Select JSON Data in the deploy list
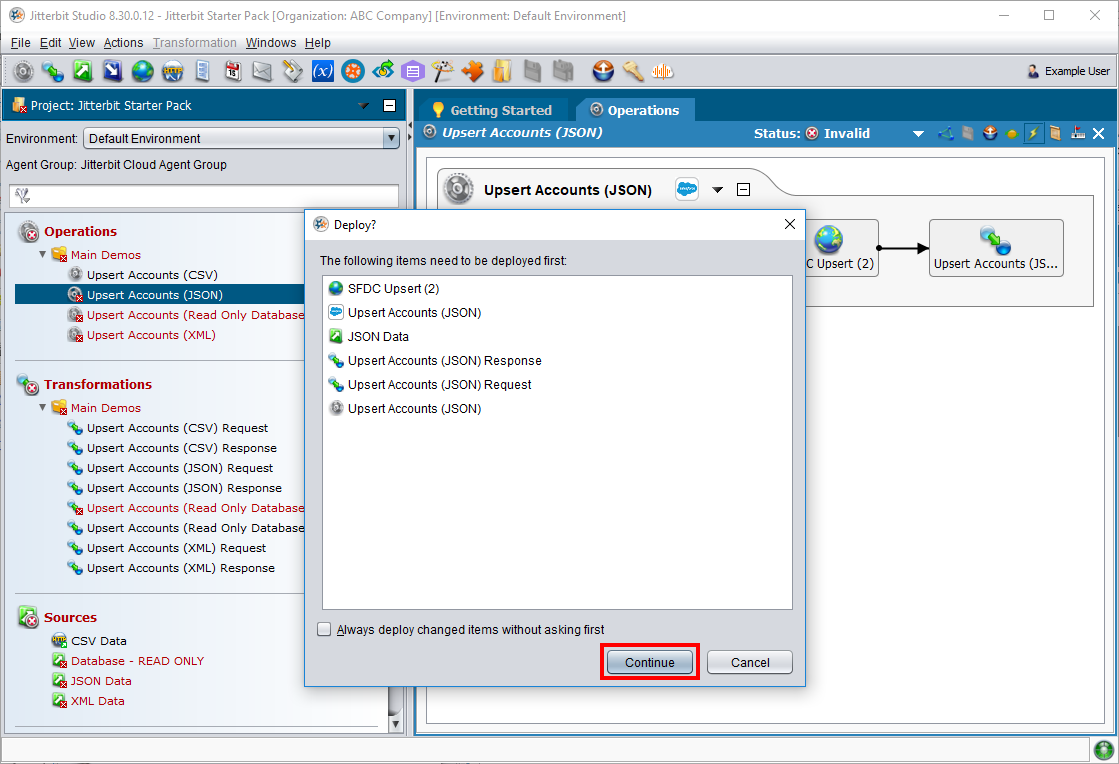 378,337
